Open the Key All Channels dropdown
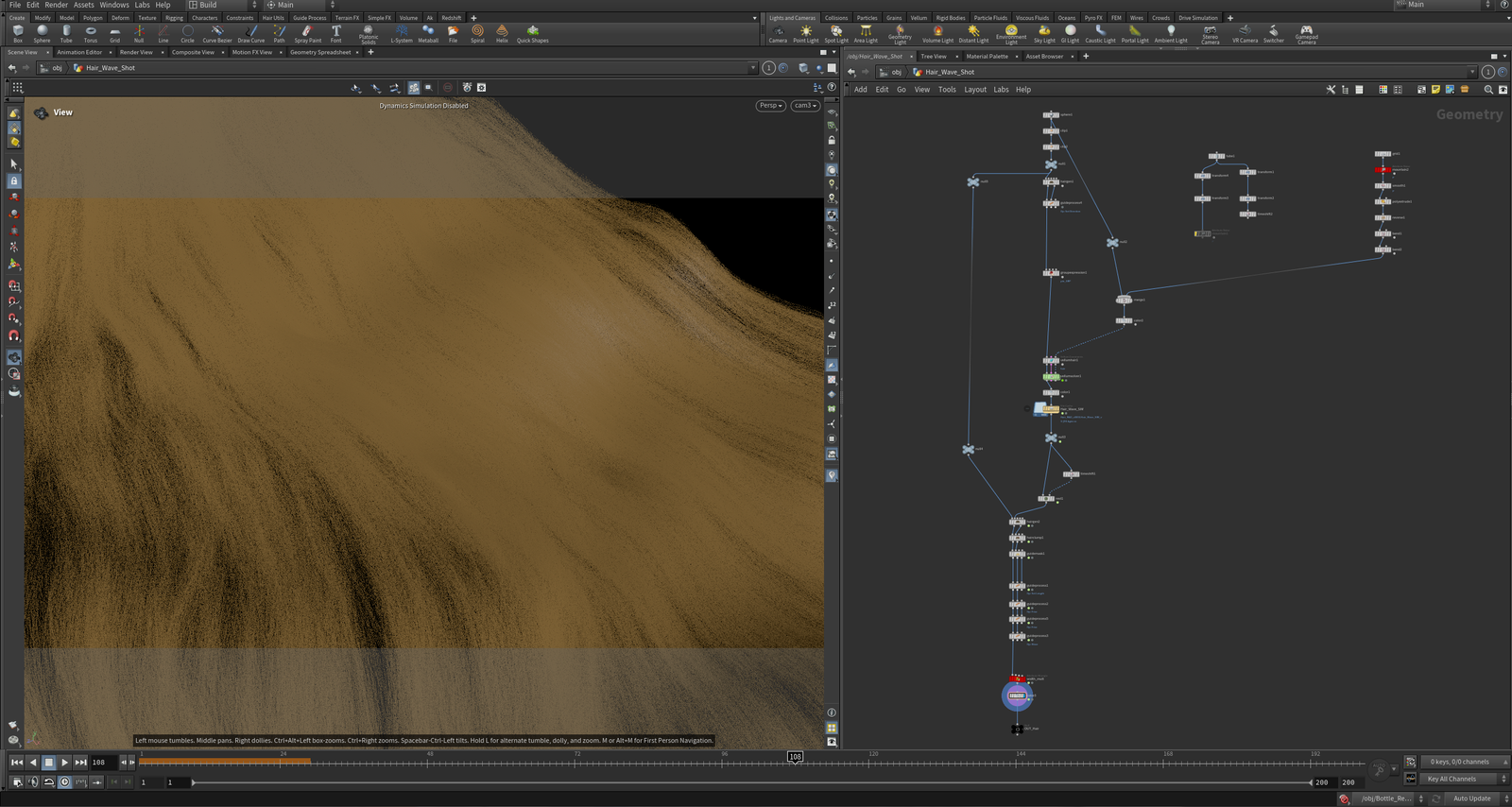The image size is (1512, 807). [1466, 779]
